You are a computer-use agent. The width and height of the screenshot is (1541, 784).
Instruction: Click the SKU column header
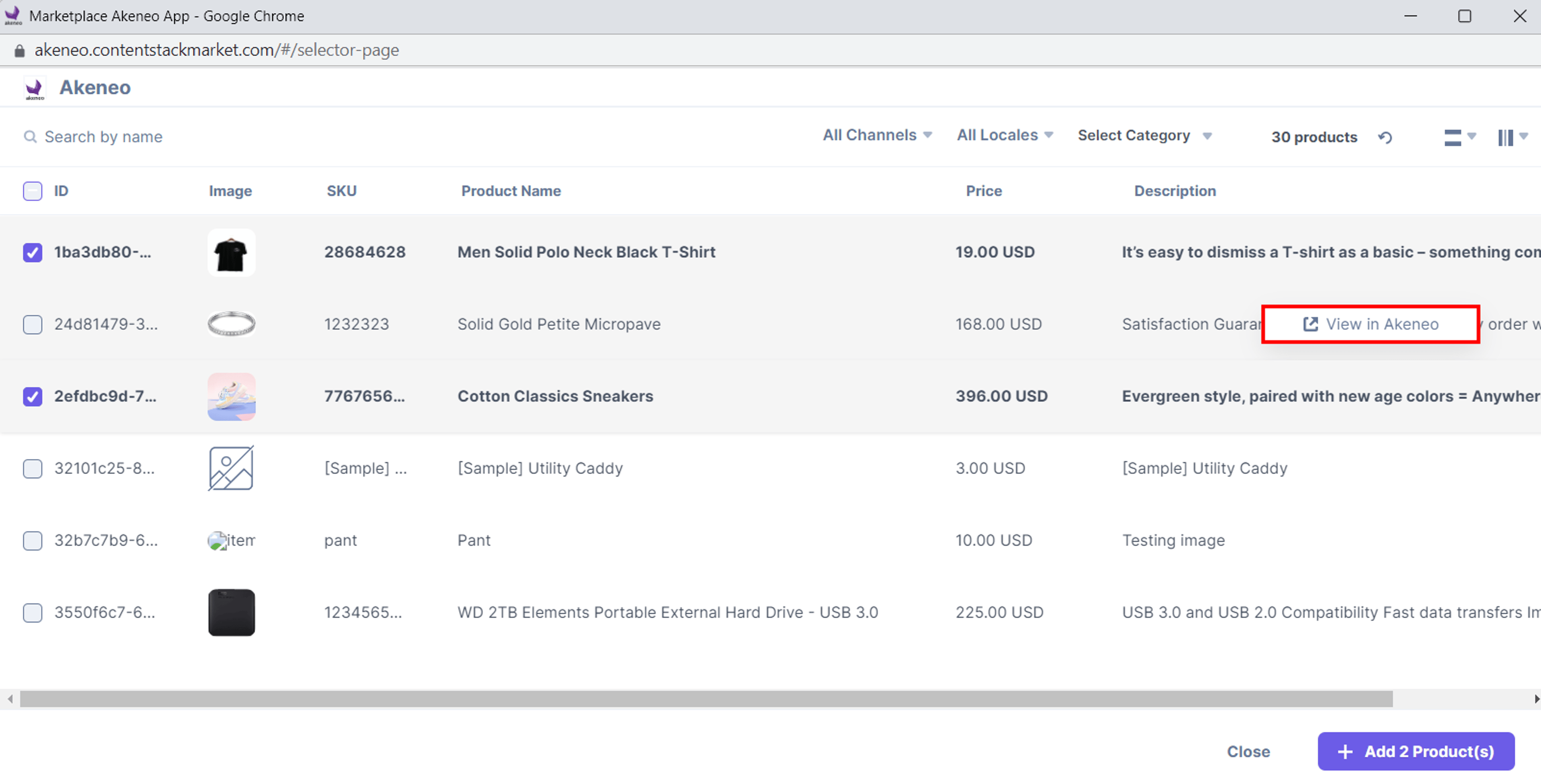pos(342,191)
